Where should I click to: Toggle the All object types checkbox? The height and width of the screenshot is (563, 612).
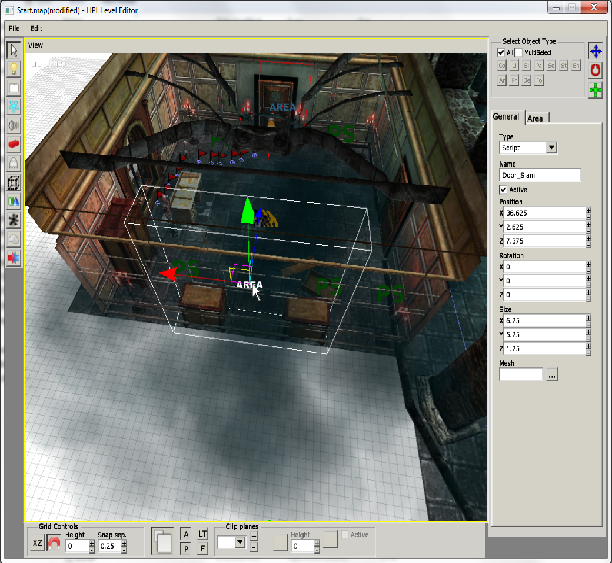pos(501,52)
